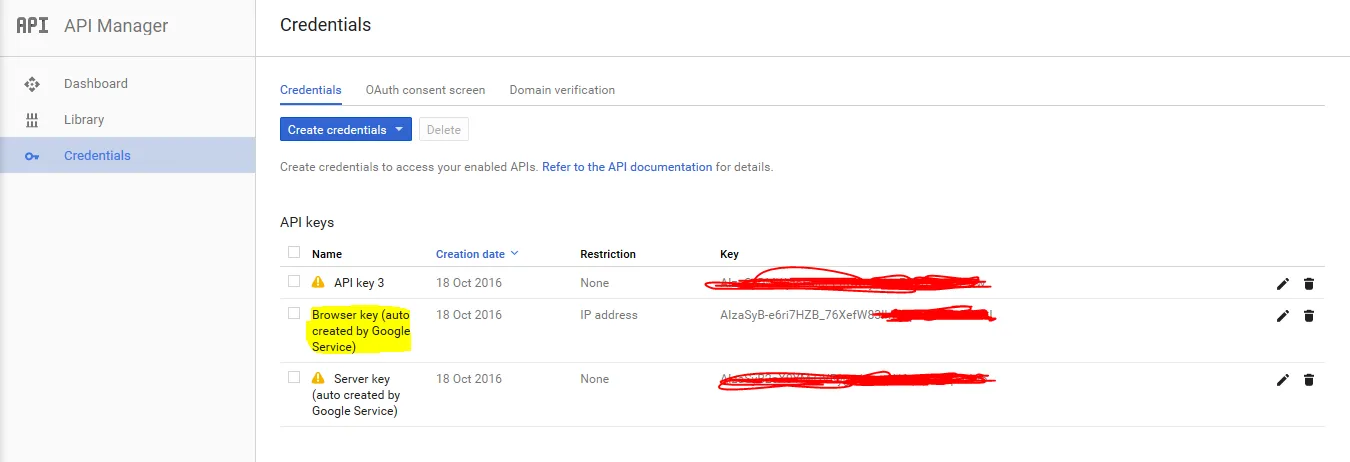Open Server key (auto created by Google Service)
Screen dimensions: 1350x462
(356, 395)
